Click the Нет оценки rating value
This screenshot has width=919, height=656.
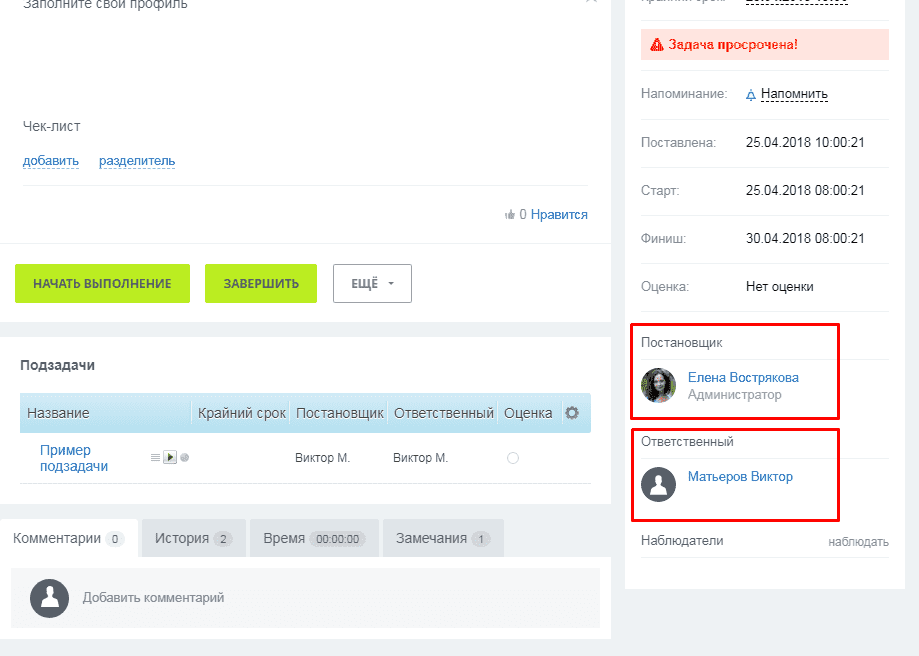(779, 286)
